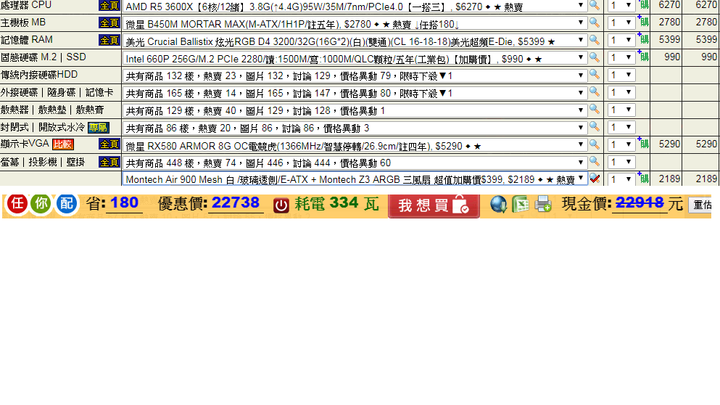Click magnifier icon in the 散熱器 row
This screenshot has width=720, height=405.
594,109
